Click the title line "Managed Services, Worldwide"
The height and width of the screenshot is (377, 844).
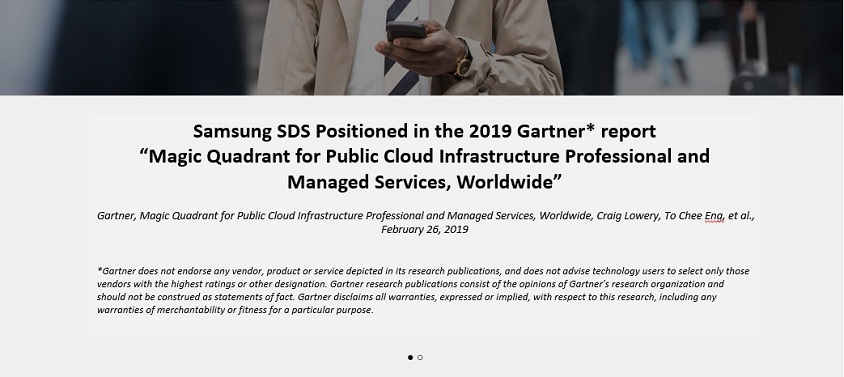tap(424, 182)
